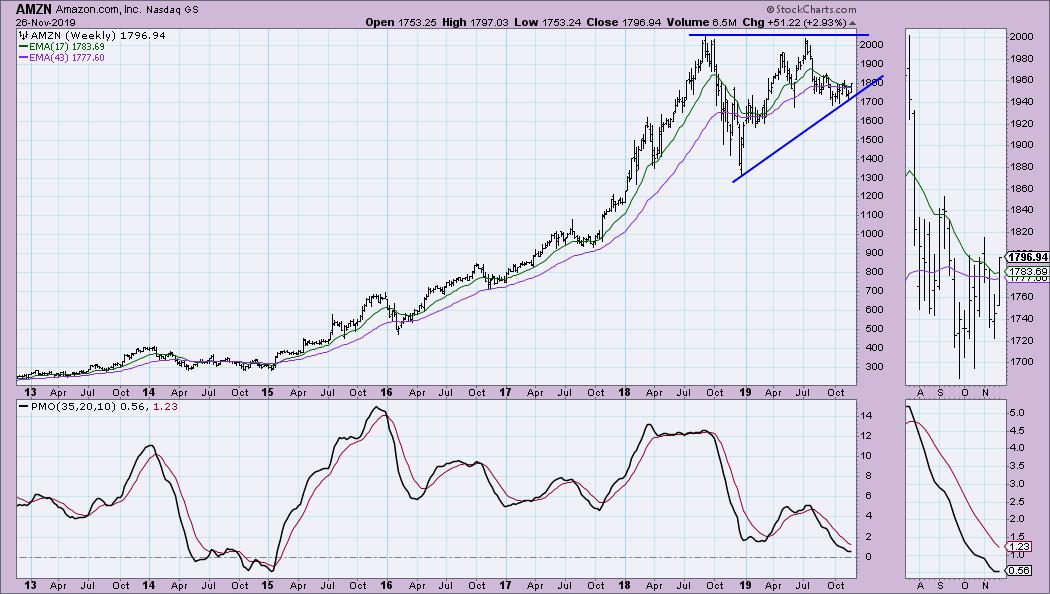1050x594 pixels.
Task: Click year 15 label under the PMO panel
Action: click(267, 585)
